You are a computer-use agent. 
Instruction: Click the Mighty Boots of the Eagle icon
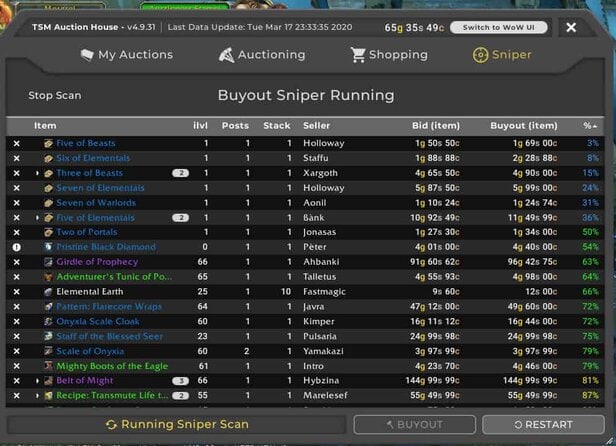[x=48, y=366]
